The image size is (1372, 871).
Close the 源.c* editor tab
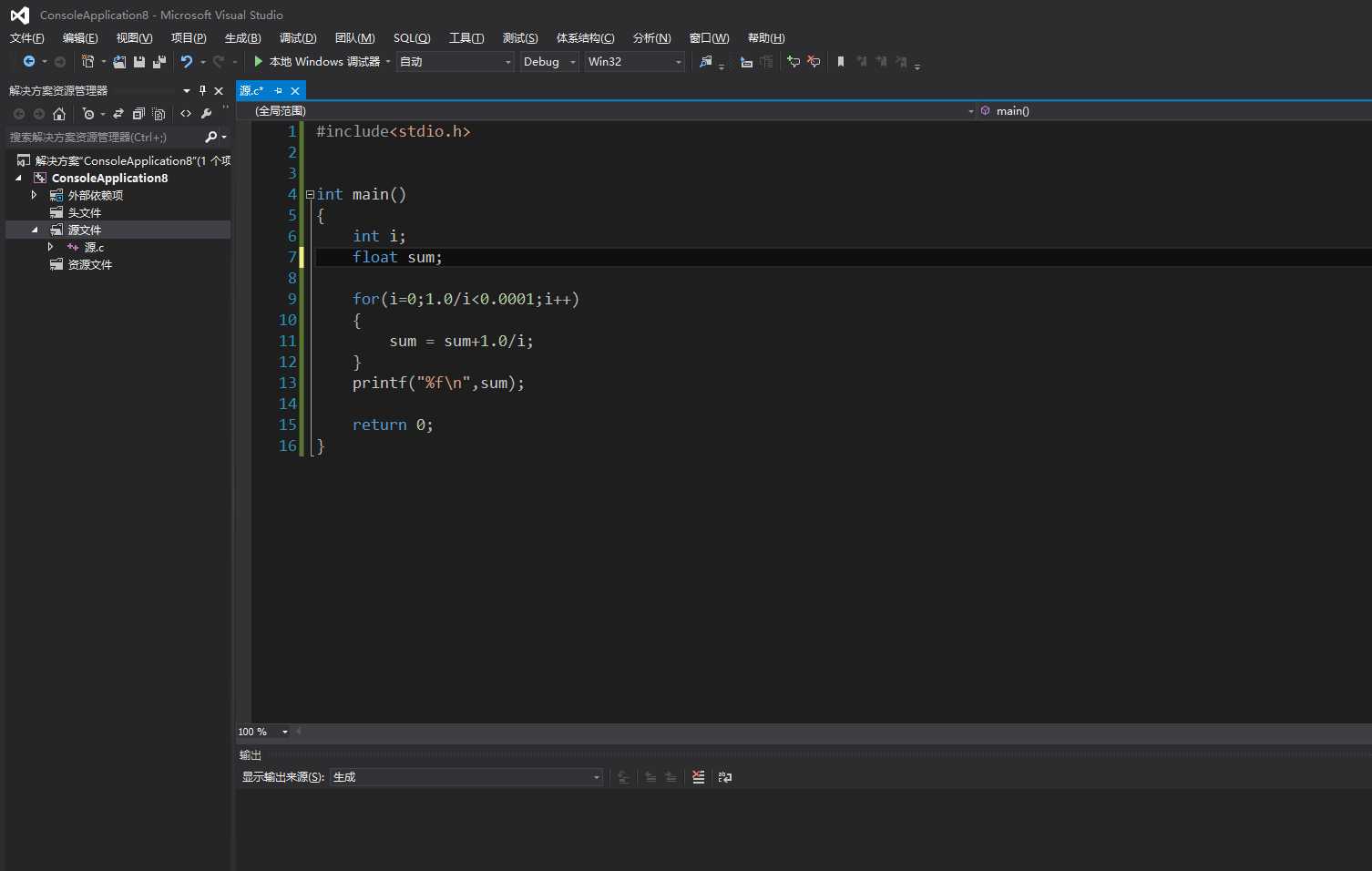[x=295, y=90]
